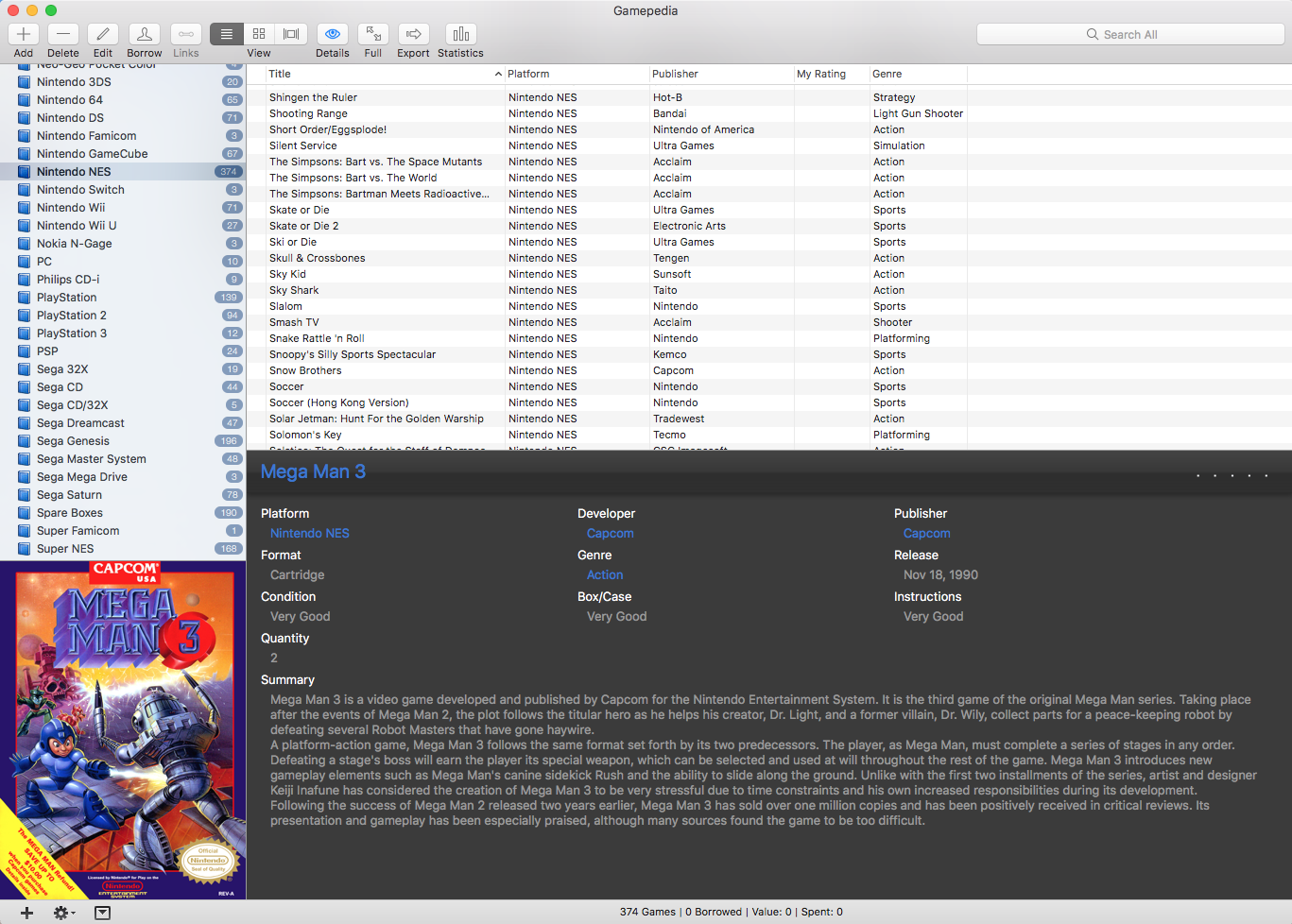Click the Search All field
This screenshot has width=1292, height=924.
click(x=1129, y=35)
